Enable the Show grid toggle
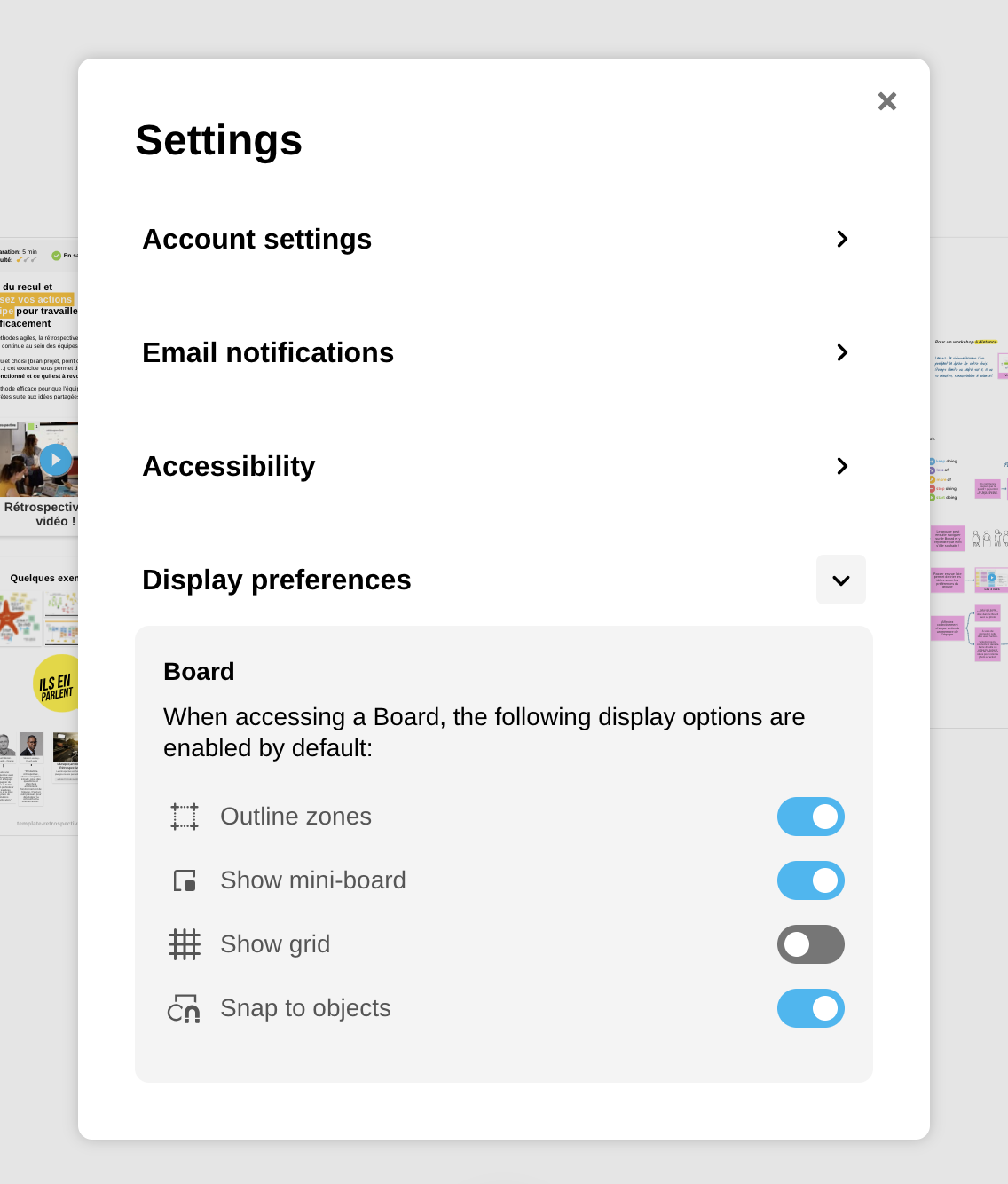 point(810,944)
